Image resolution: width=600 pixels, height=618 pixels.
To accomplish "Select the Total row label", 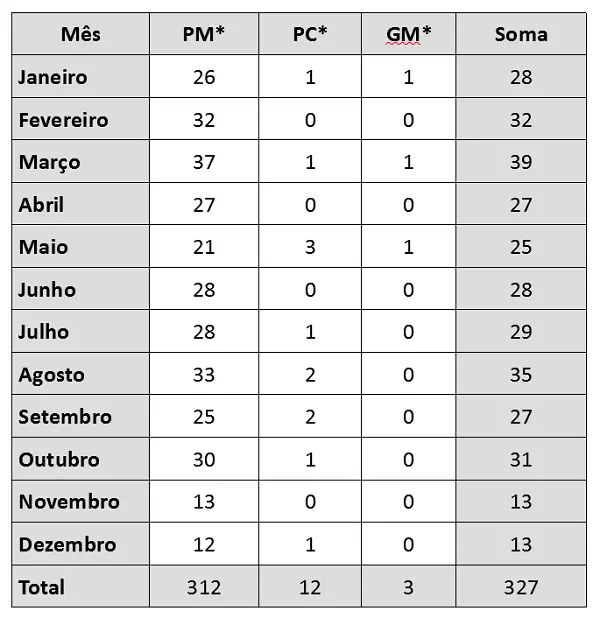I will pos(42,587).
